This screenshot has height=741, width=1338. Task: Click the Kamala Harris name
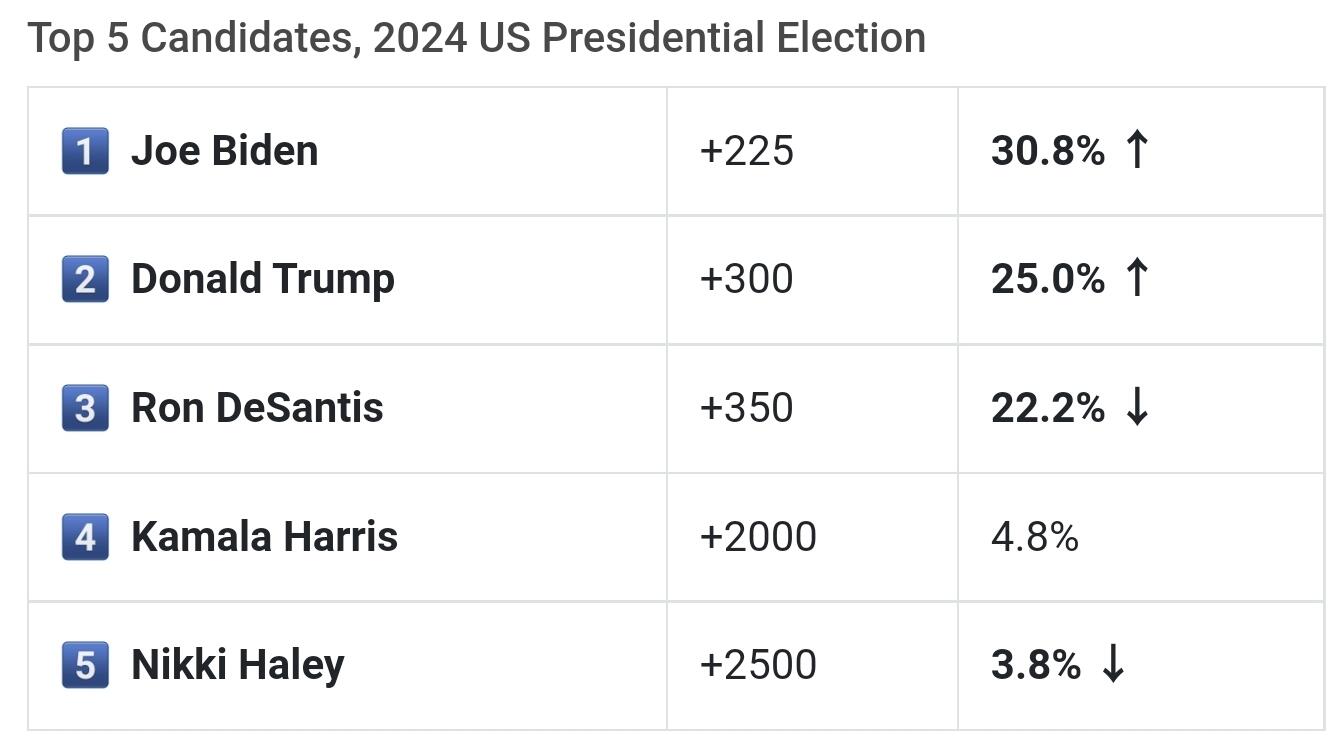coord(264,536)
